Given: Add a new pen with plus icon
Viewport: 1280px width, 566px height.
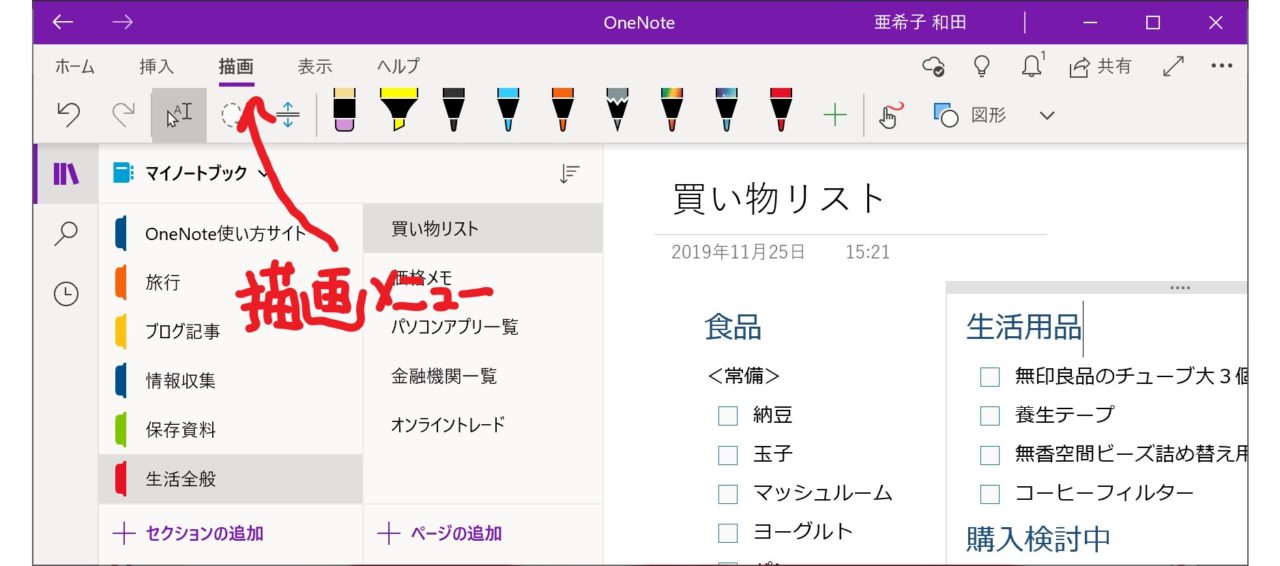Looking at the screenshot, I should 834,116.
